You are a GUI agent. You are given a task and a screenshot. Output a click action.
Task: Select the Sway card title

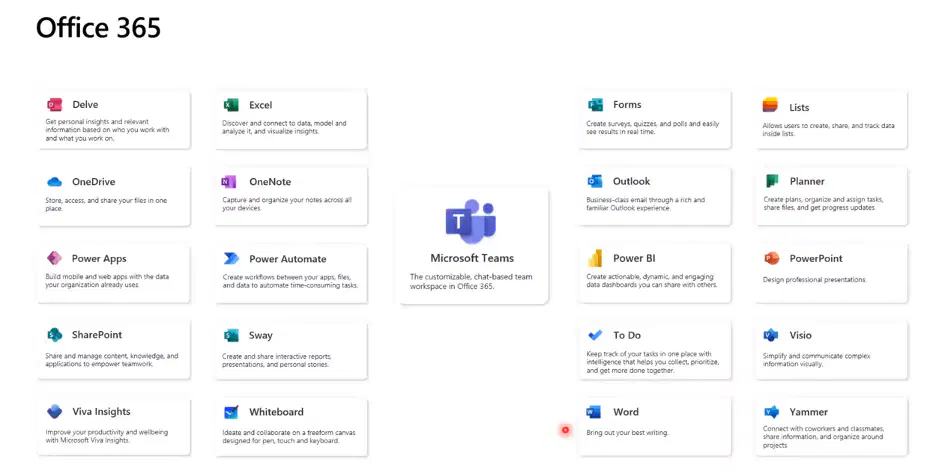coord(260,335)
